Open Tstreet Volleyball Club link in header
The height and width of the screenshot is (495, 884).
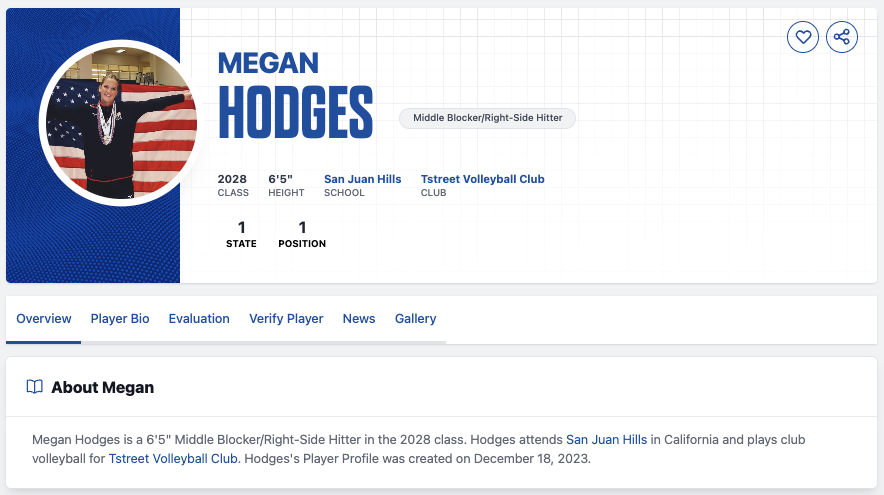[482, 179]
